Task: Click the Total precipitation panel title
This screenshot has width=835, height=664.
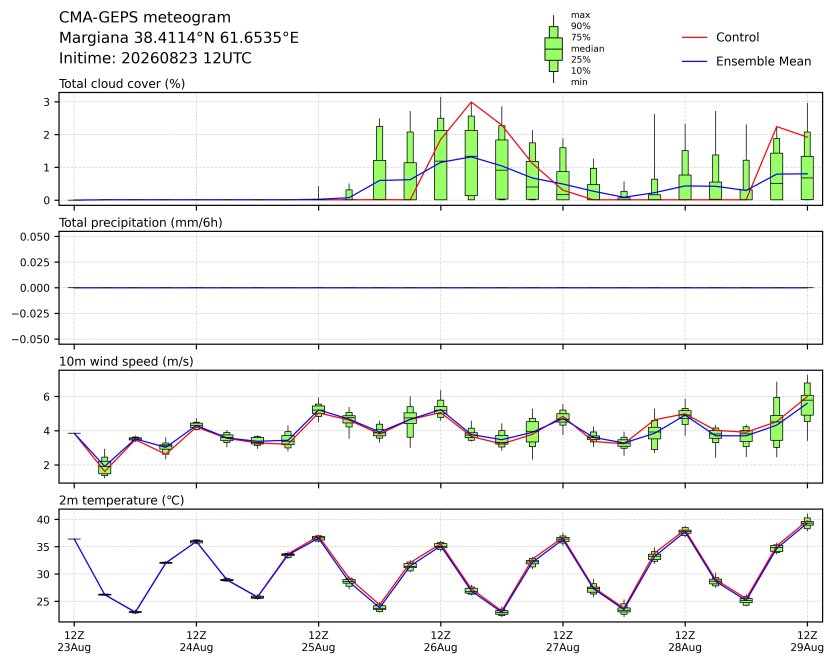Action: [x=141, y=223]
